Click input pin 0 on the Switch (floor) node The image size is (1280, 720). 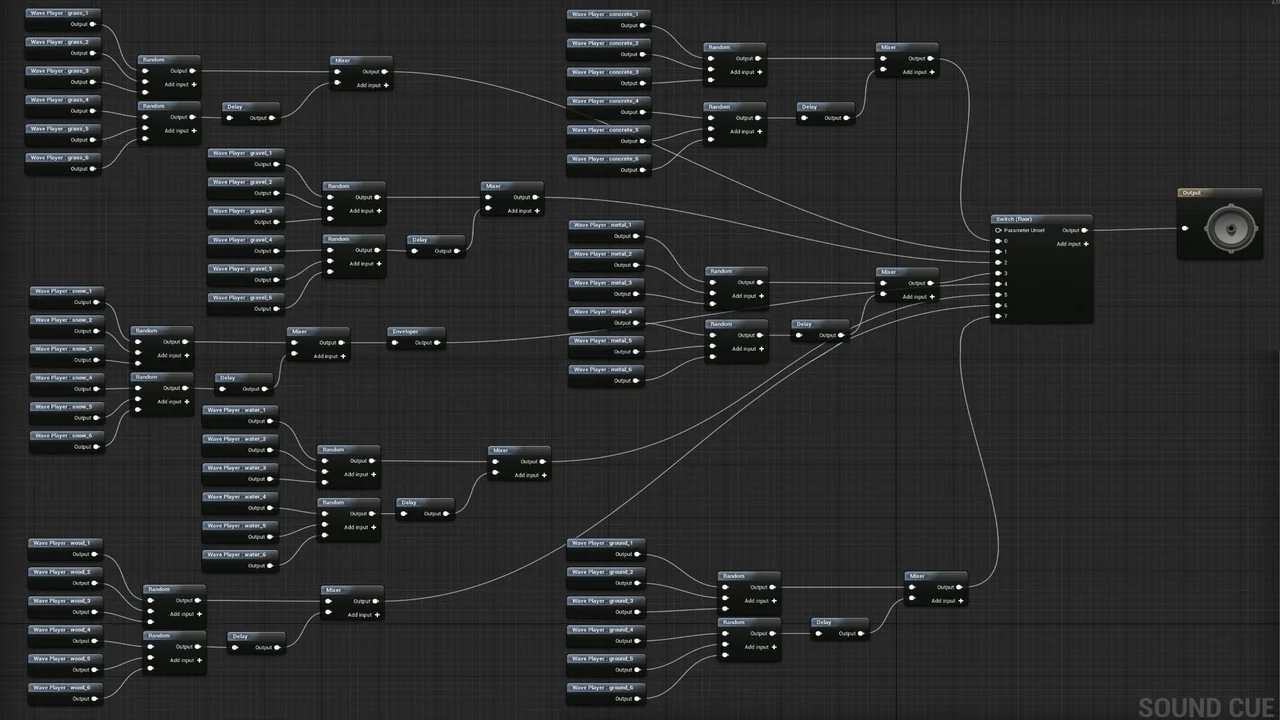pos(998,241)
